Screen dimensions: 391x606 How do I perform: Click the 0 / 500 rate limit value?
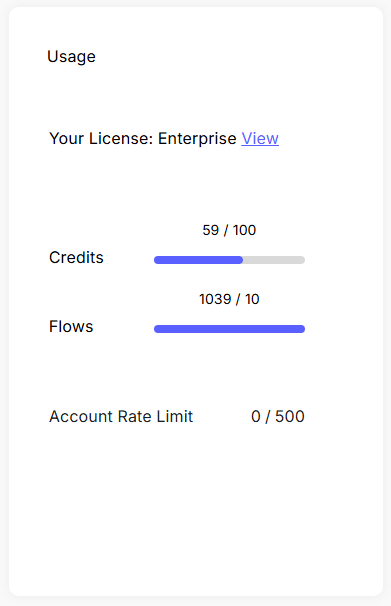278,417
